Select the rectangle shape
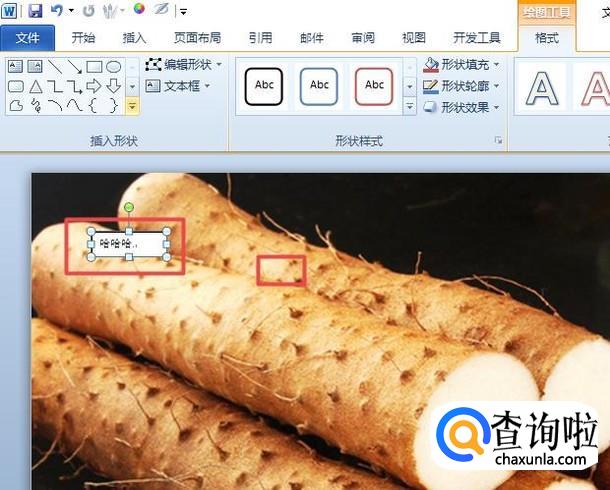Image resolution: width=610 pixels, height=490 pixels. click(x=94, y=66)
